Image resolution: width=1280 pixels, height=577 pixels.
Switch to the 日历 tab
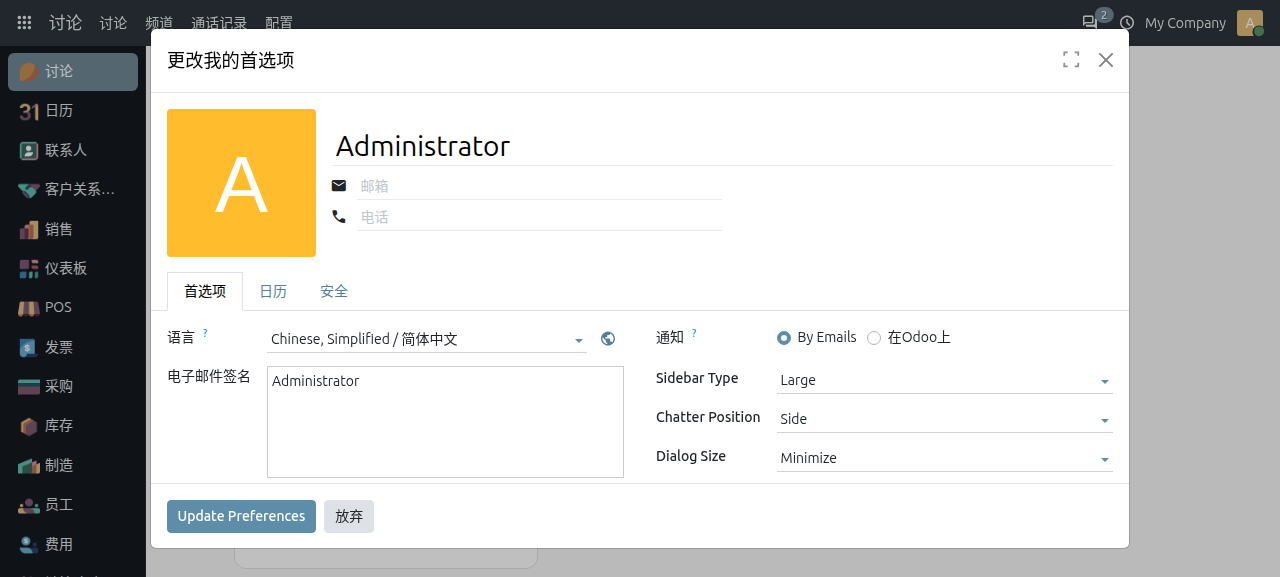coord(273,291)
